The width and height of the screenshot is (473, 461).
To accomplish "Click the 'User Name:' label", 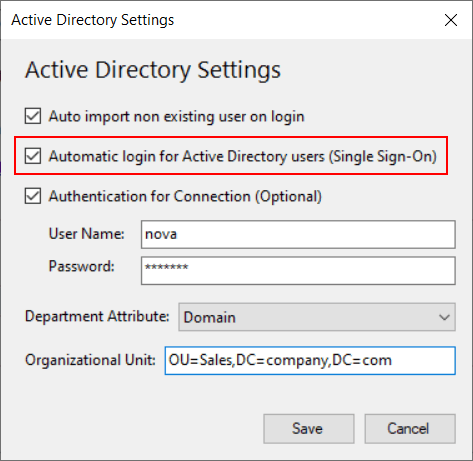I will coord(86,234).
